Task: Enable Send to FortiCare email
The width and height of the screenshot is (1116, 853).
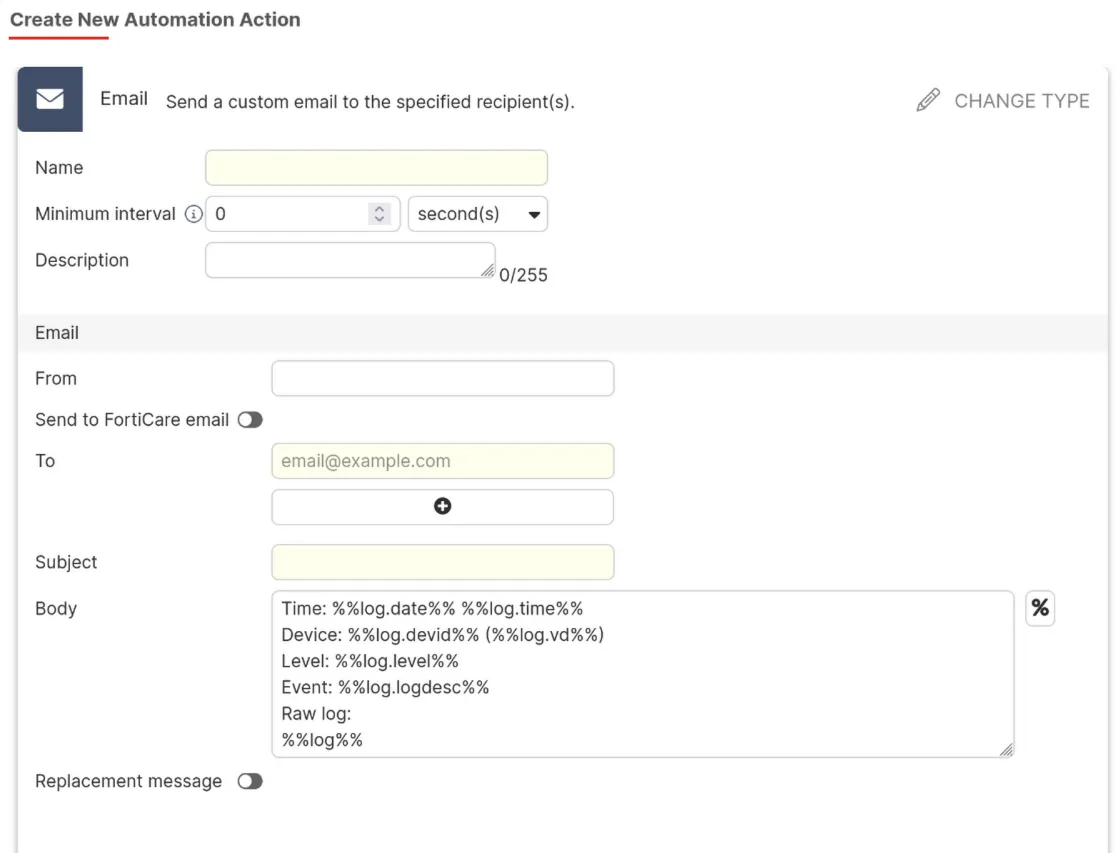Action: 250,420
